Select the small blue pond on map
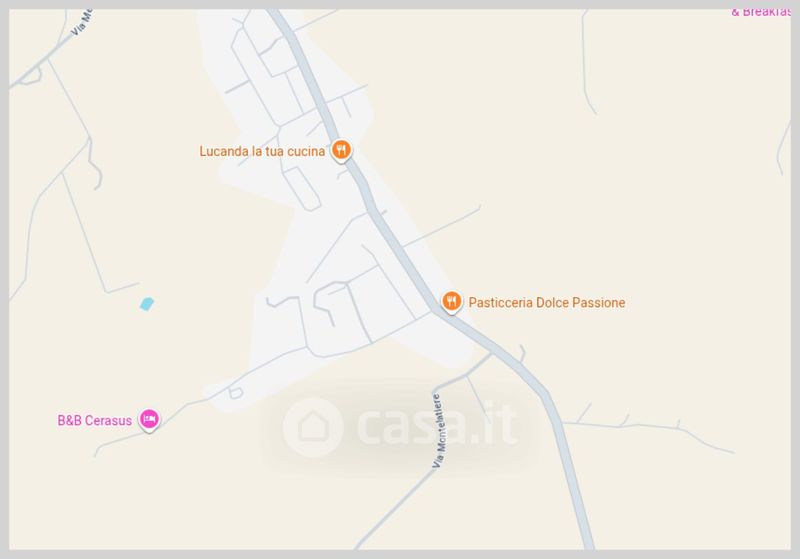This screenshot has height=559, width=800. click(146, 304)
